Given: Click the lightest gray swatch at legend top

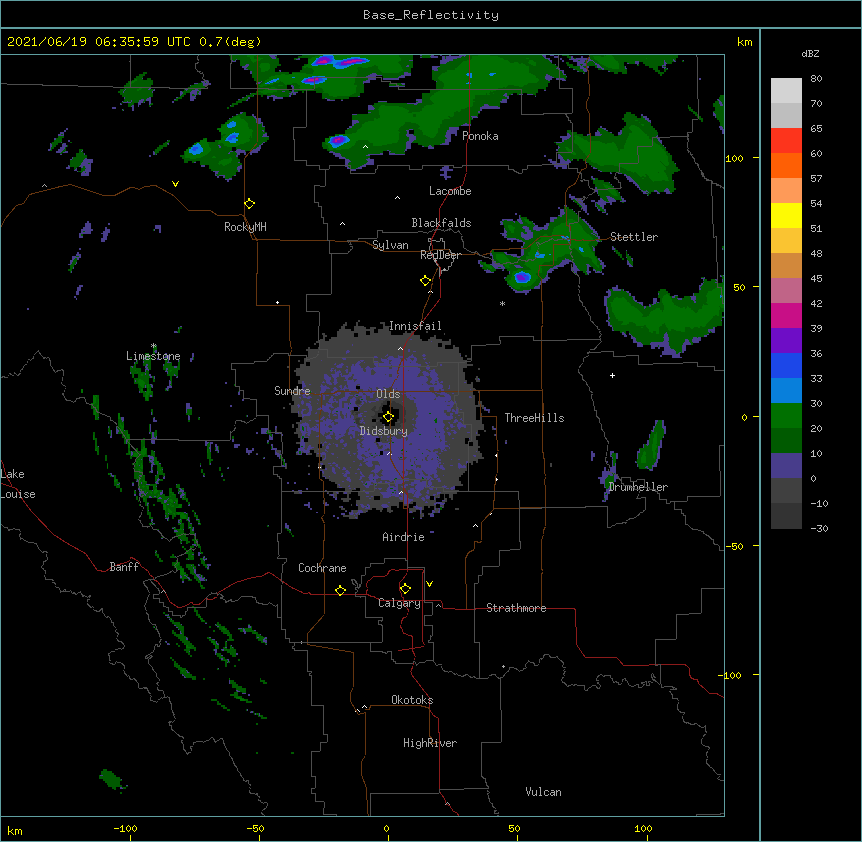Looking at the screenshot, I should click(x=786, y=91).
